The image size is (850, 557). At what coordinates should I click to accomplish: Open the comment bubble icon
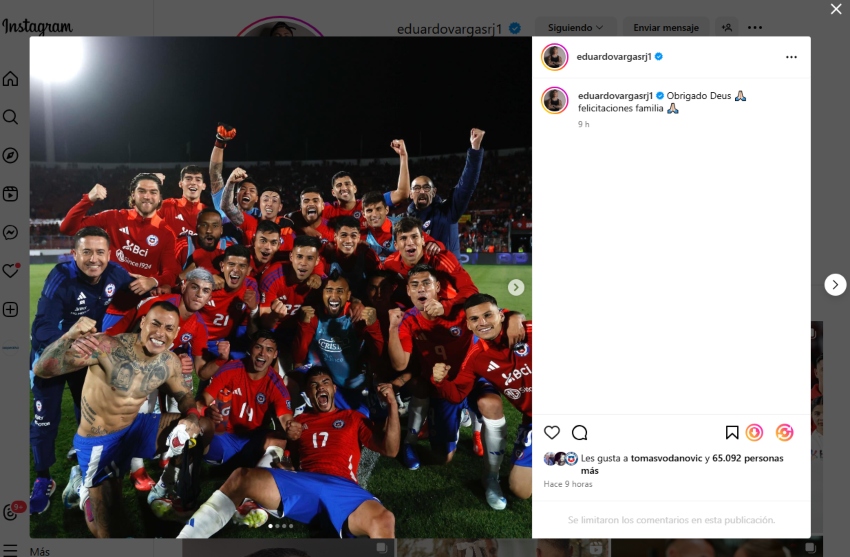click(579, 432)
